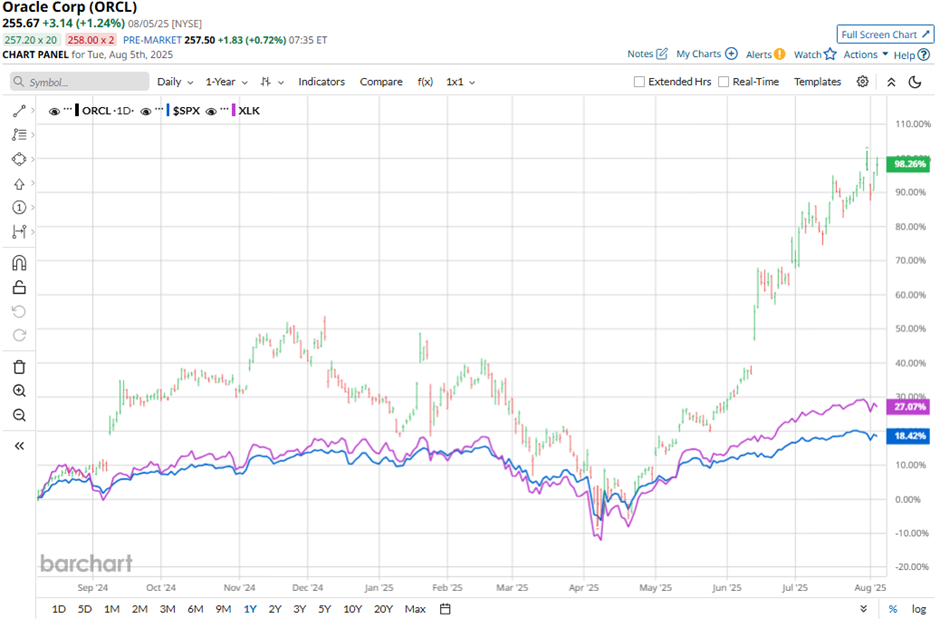Enable Extended Hrs checkbox
The image size is (940, 619).
pos(639,81)
